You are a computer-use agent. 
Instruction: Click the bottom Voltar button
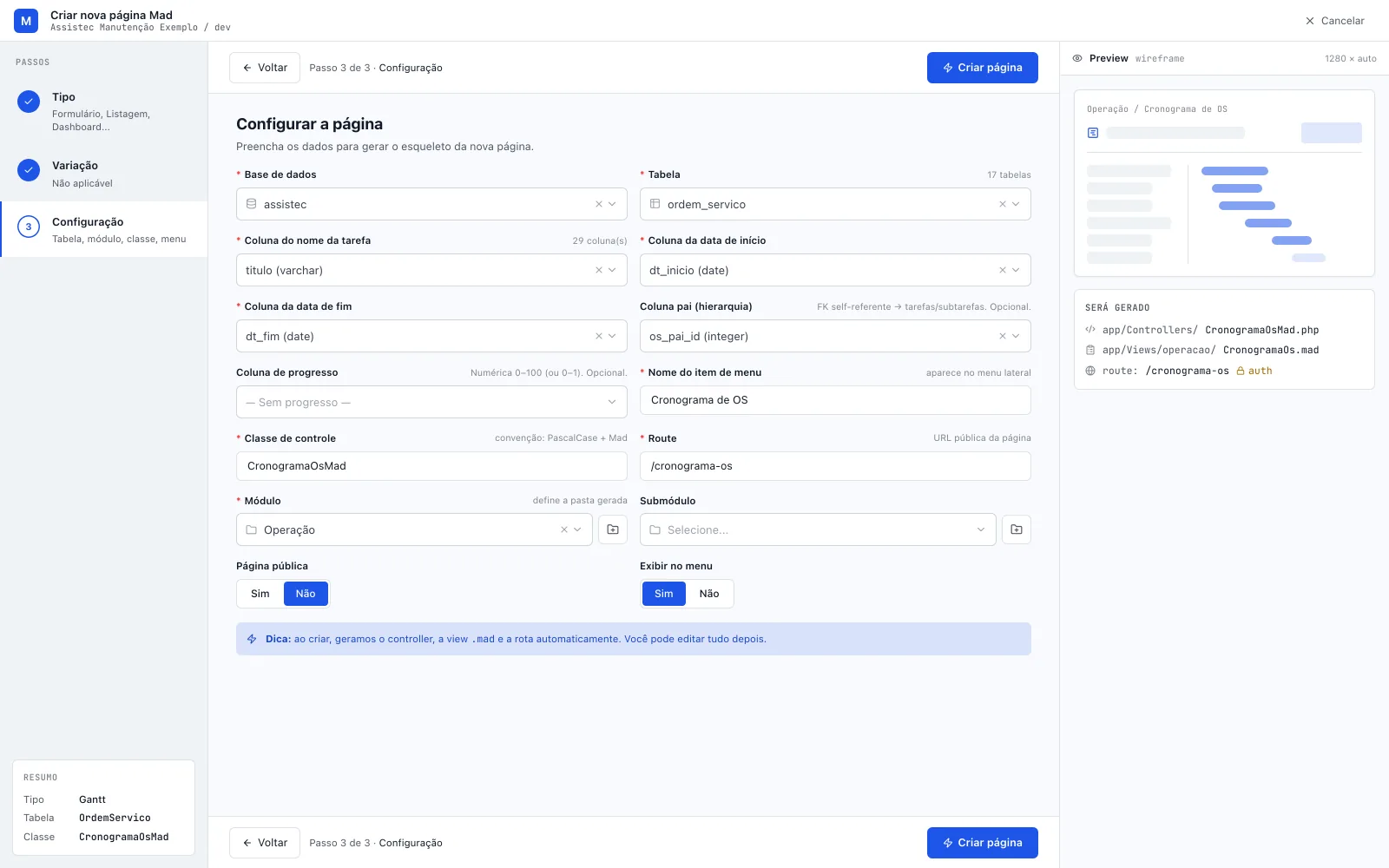265,843
